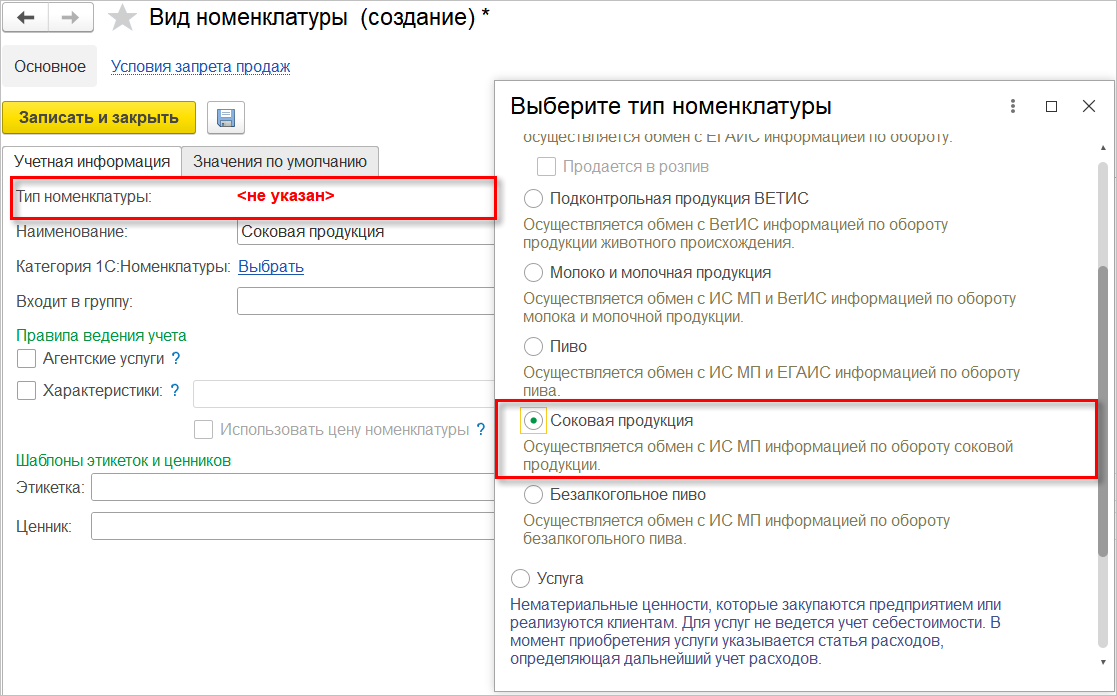Enable Агентские услуги checkbox
1117x696 pixels.
pos(26,358)
